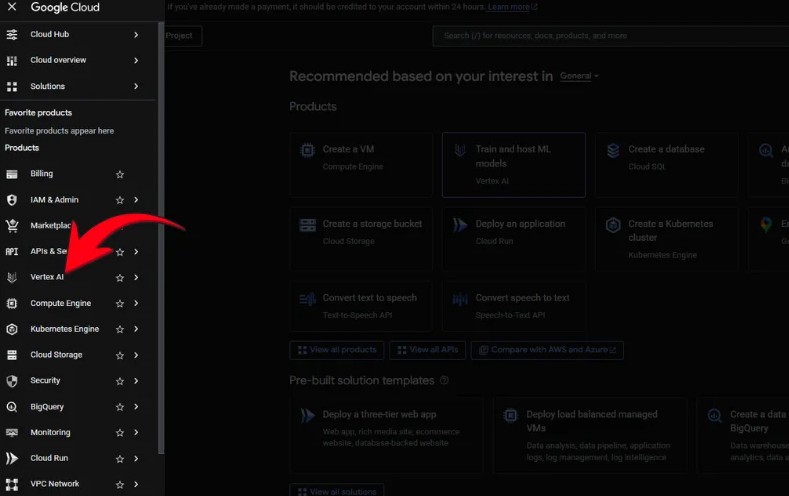Star Vertex AI as favorite product

coord(120,278)
